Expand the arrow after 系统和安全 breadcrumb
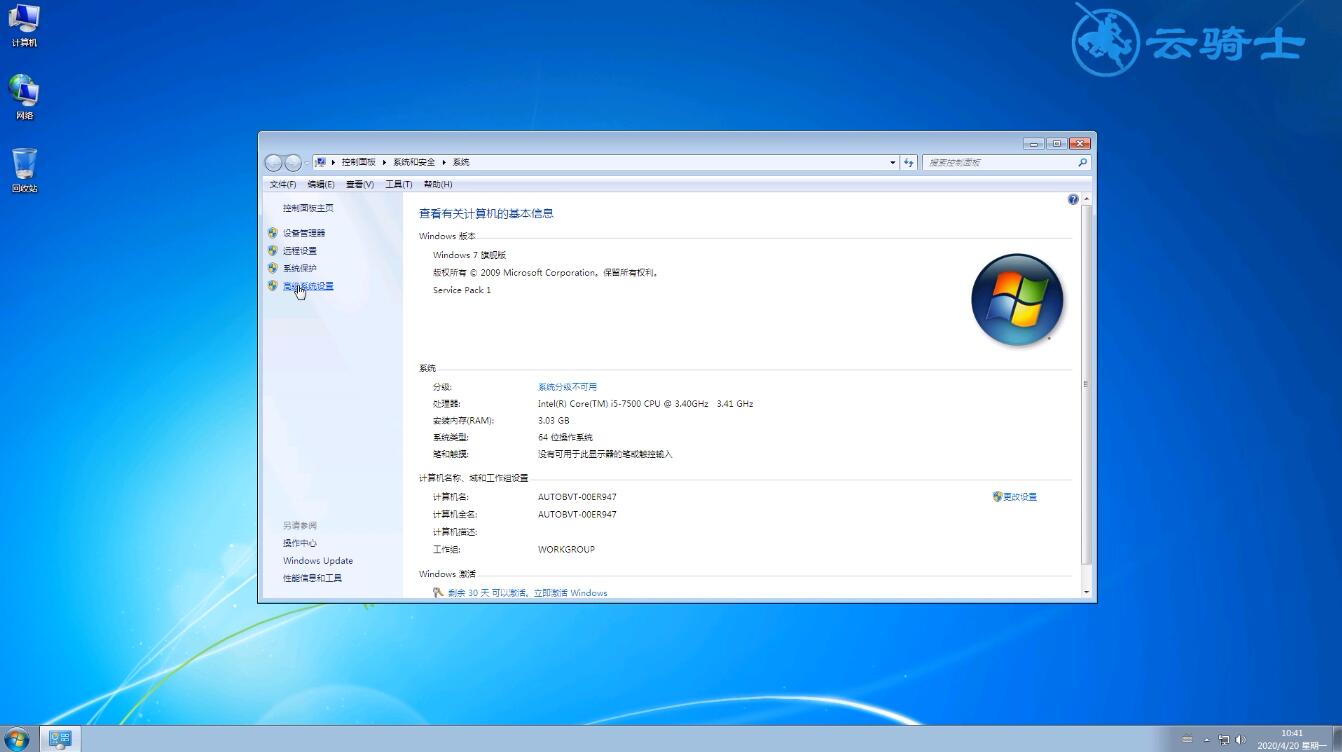Viewport: 1342px width, 752px height. (x=444, y=162)
